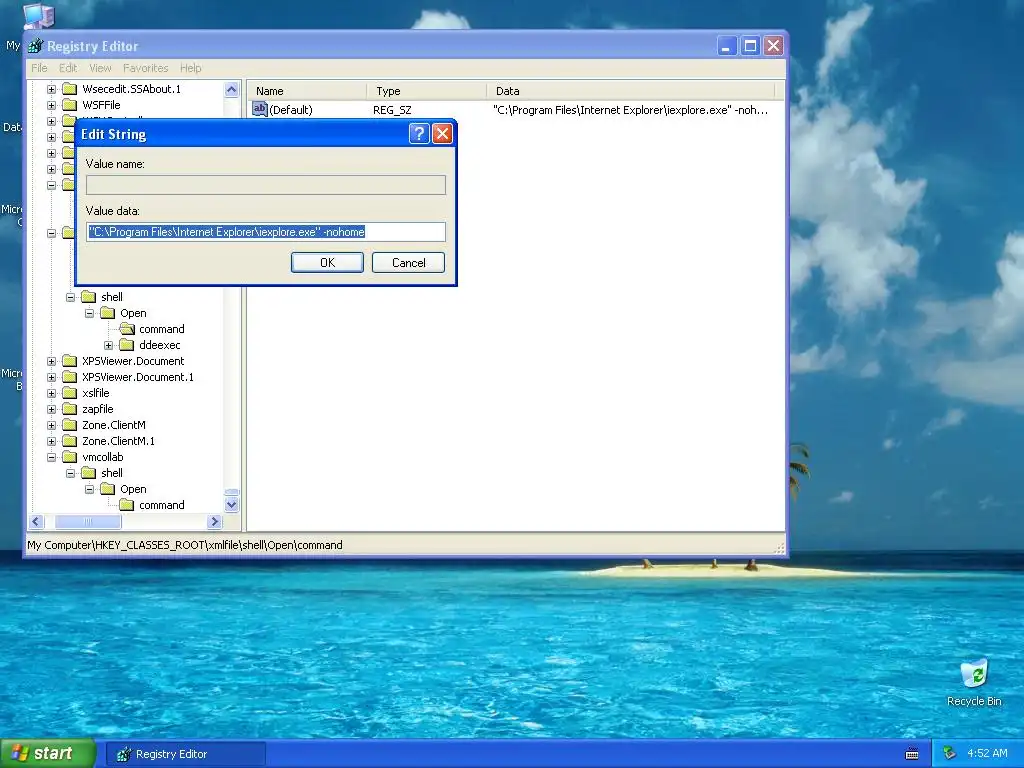Viewport: 1024px width, 768px height.
Task: Click the tree horizontal scroll left arrow
Action: click(x=37, y=521)
